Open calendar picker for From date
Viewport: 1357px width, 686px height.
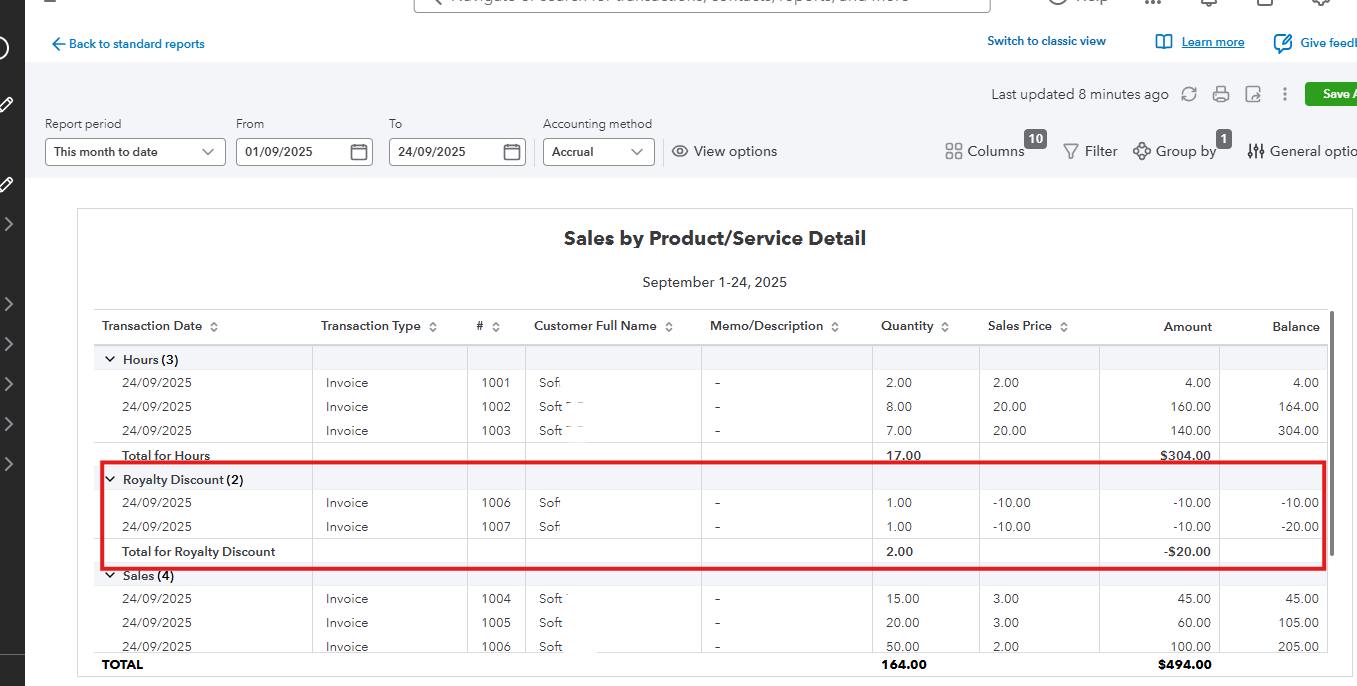359,152
